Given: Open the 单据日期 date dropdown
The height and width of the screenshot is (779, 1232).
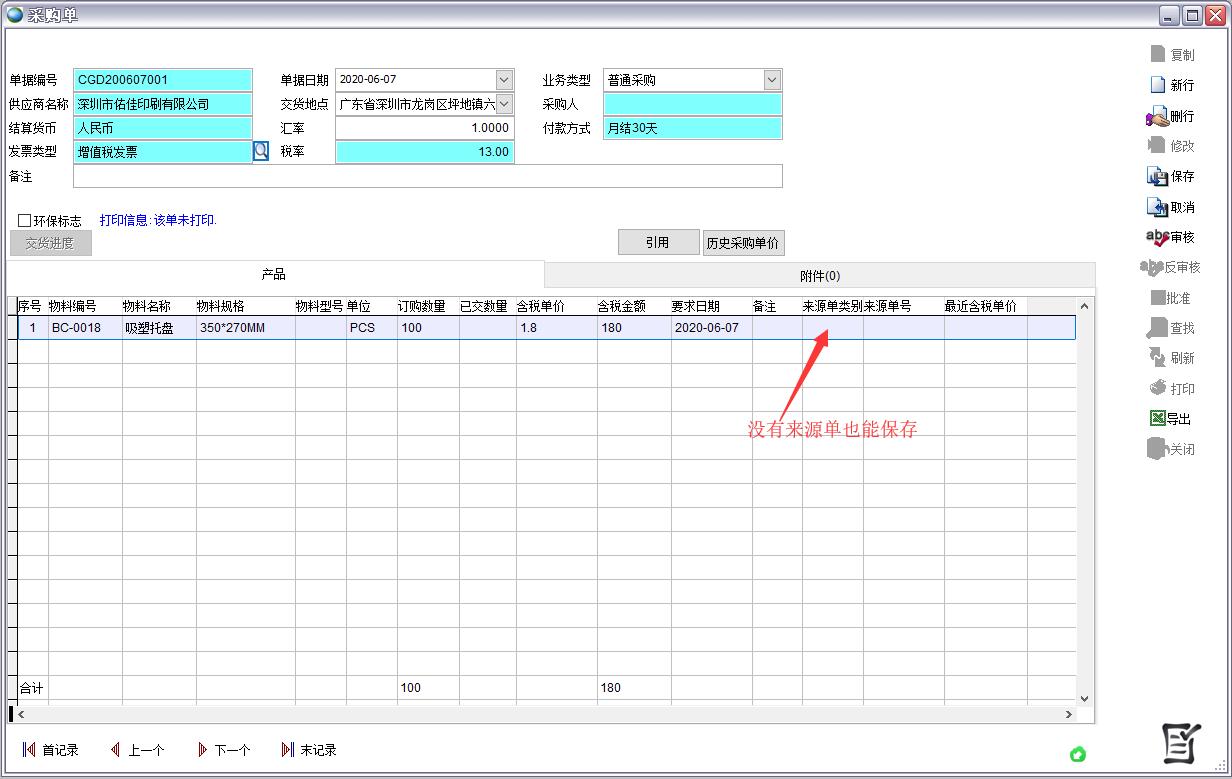Looking at the screenshot, I should pos(504,80).
